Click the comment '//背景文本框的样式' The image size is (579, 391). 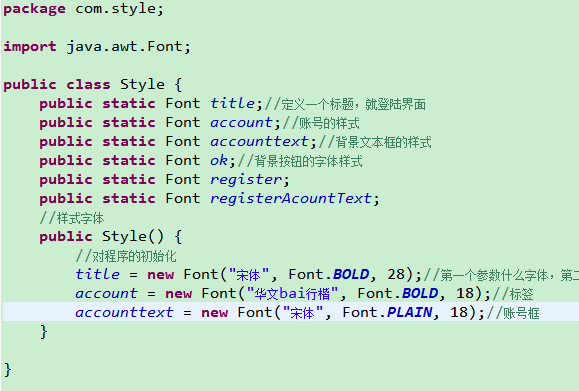pos(375,142)
